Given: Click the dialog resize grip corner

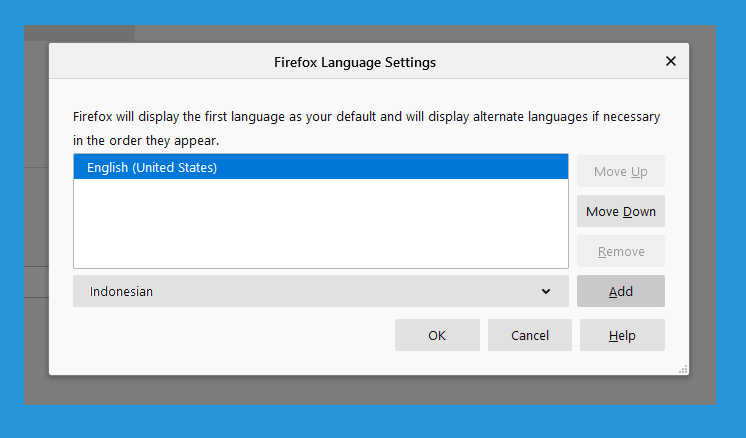Looking at the screenshot, I should [683, 370].
